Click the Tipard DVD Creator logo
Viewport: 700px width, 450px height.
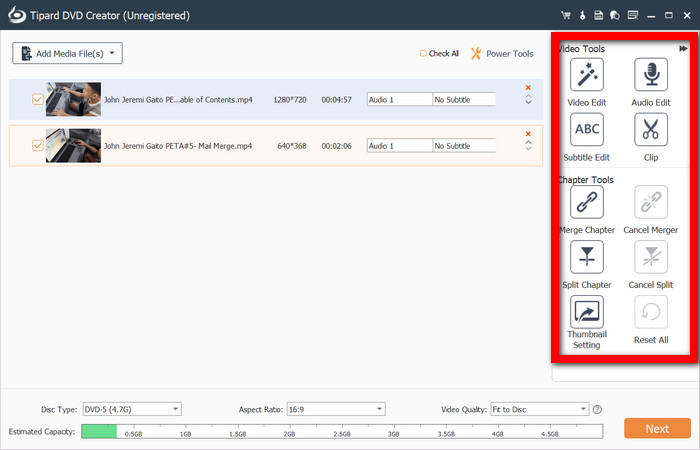click(x=17, y=15)
